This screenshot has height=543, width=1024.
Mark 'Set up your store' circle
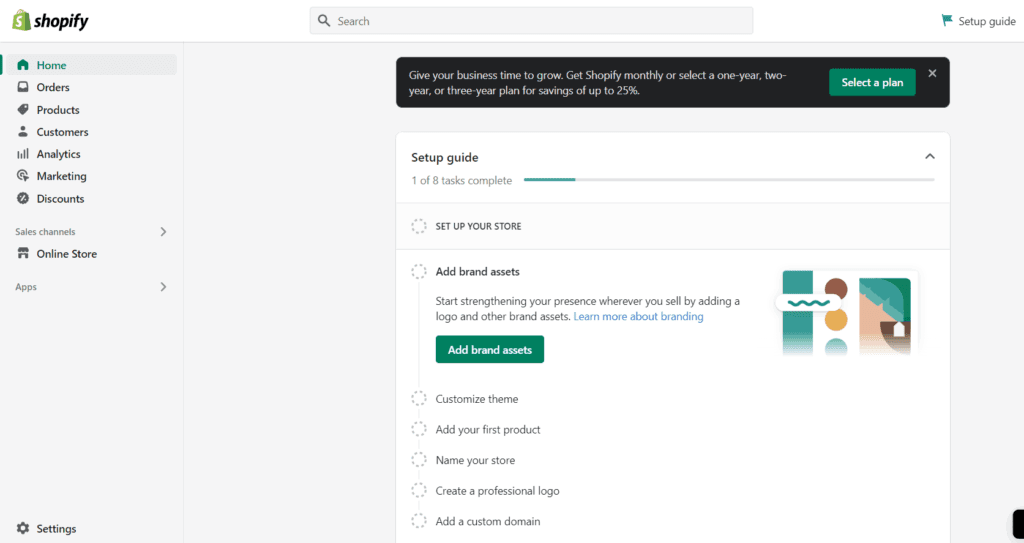tap(419, 226)
